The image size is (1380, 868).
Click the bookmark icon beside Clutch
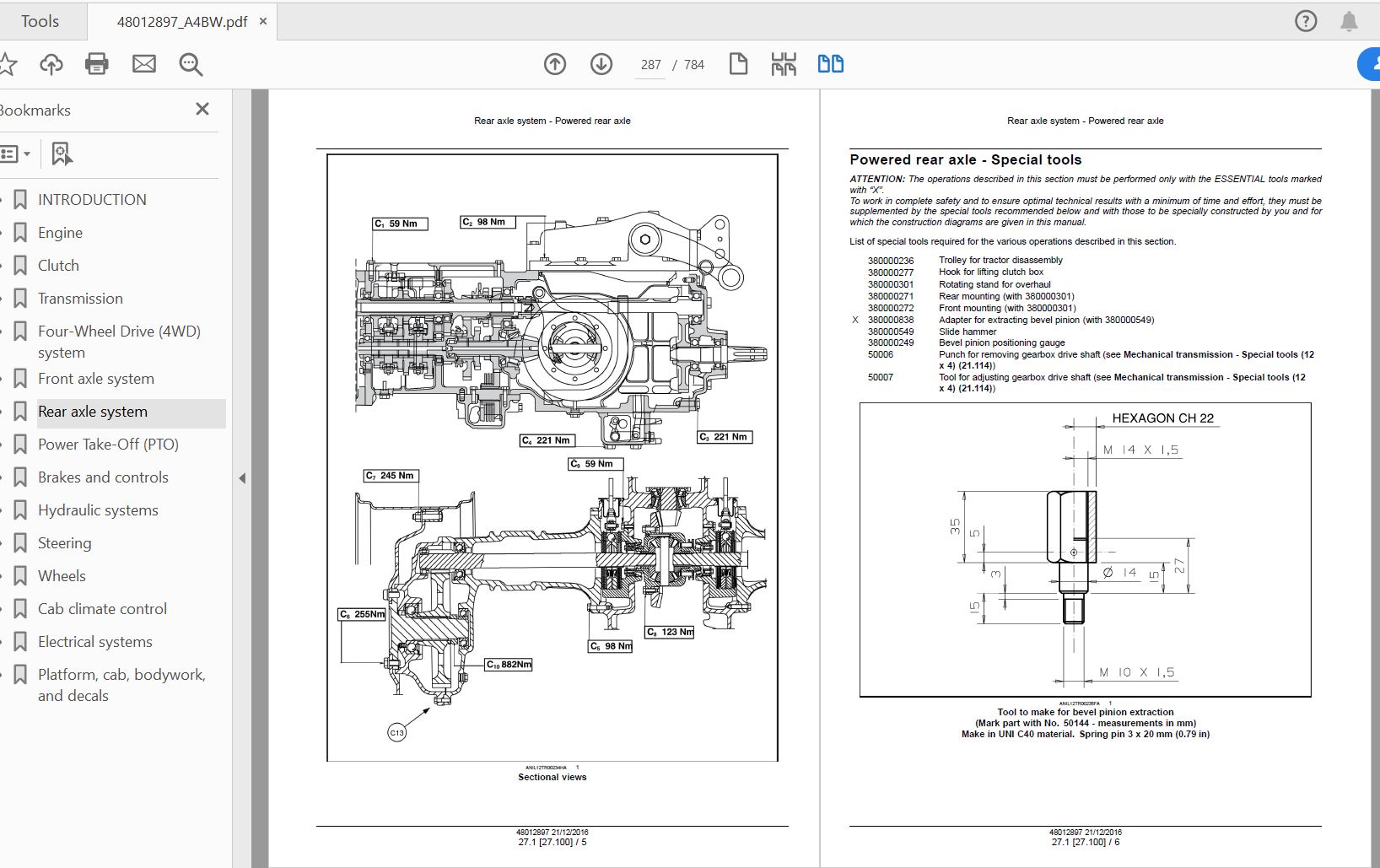20,266
